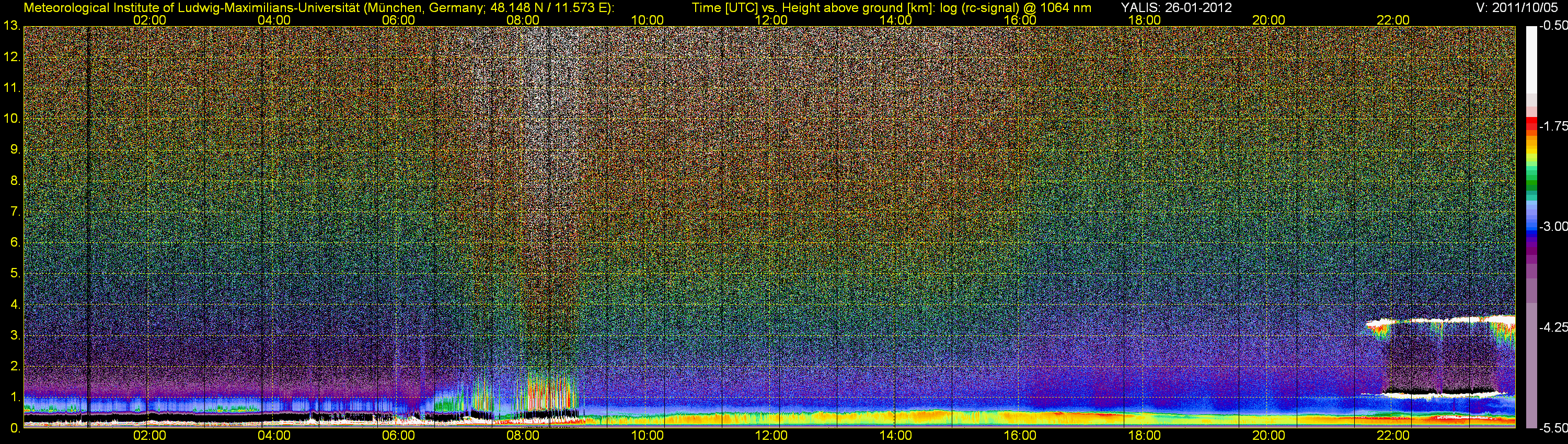This screenshot has width=1568, height=444.
Task: Select the 22:00 marker on the bottom axis
Action: tap(1393, 436)
